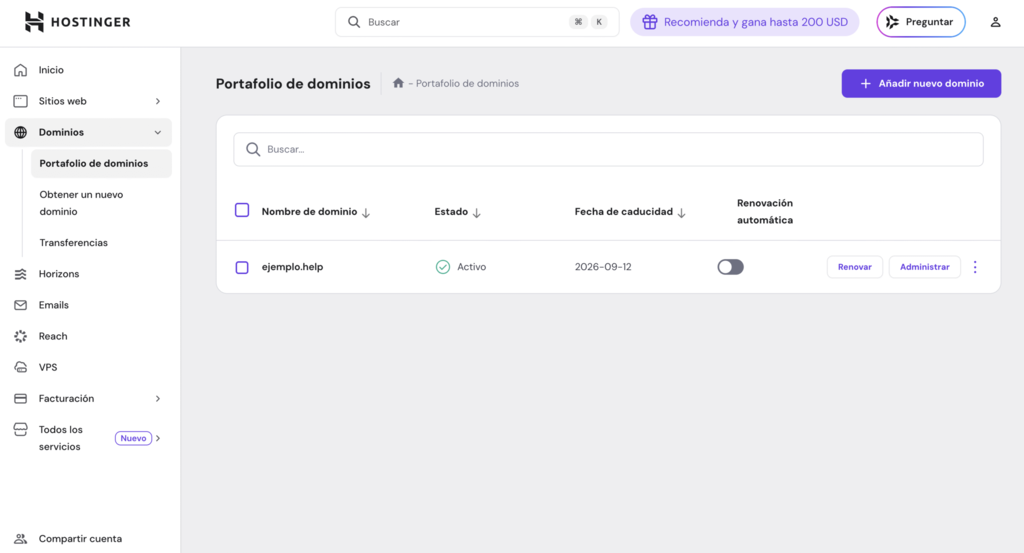Check the select-all domains checkbox in the header

click(x=242, y=210)
